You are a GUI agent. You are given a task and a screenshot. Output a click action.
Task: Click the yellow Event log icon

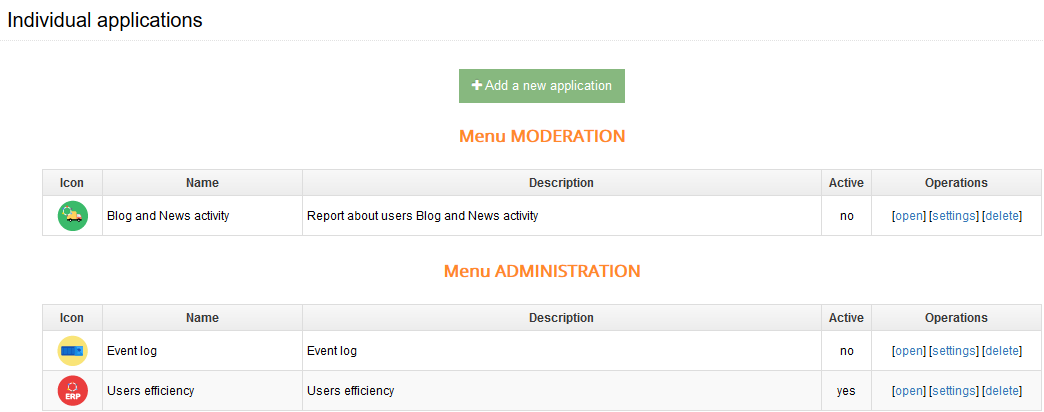click(x=73, y=351)
